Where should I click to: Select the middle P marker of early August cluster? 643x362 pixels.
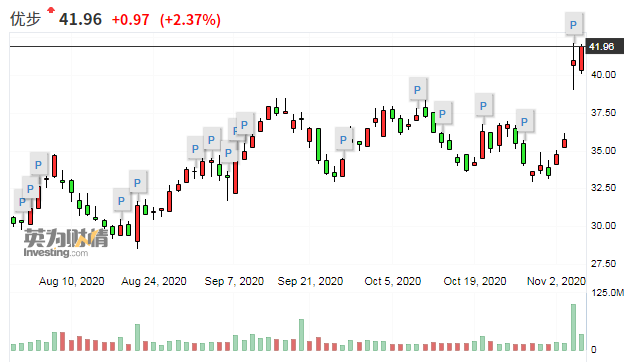[x=30, y=189]
